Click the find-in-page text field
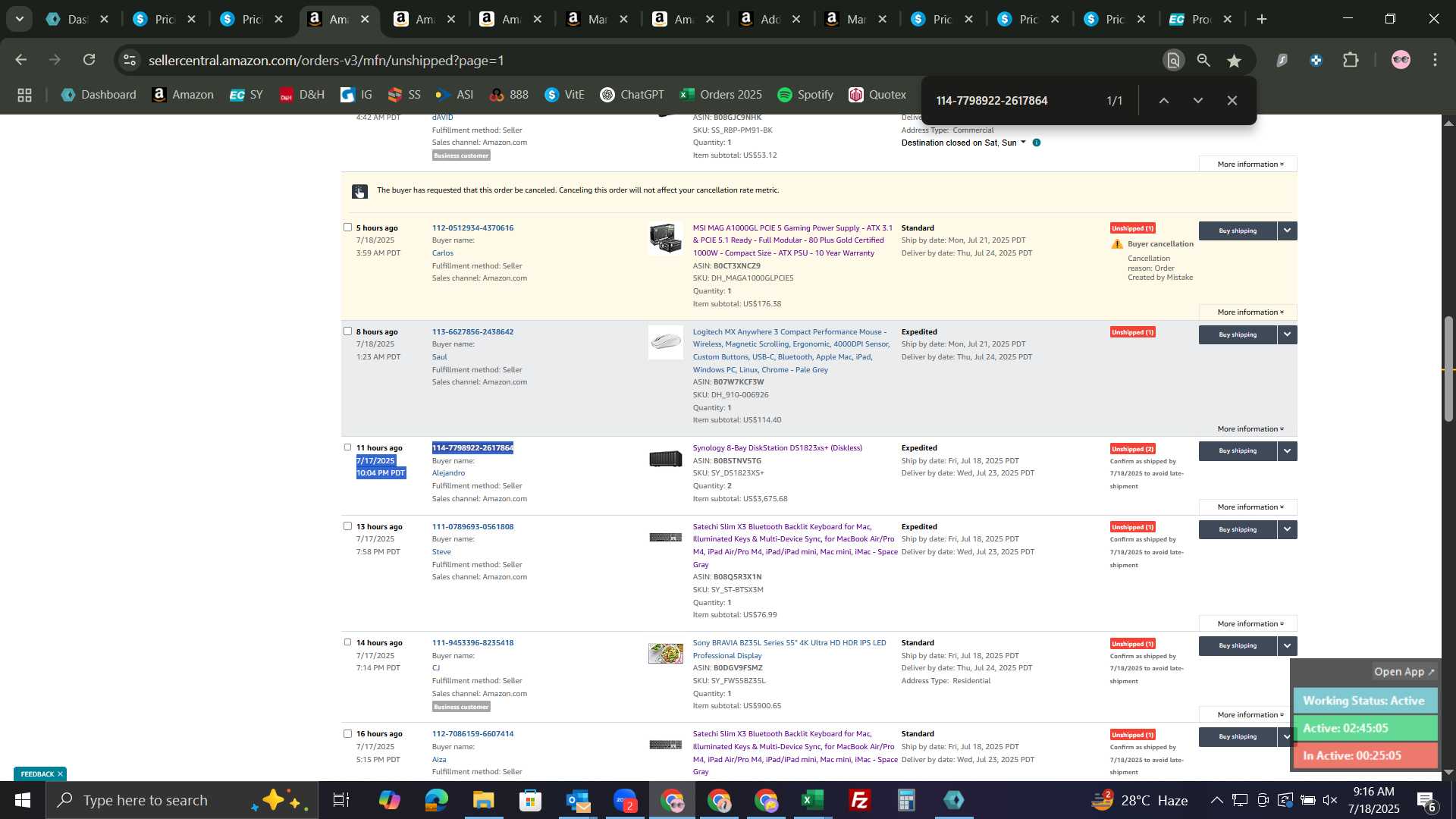 point(1012,101)
